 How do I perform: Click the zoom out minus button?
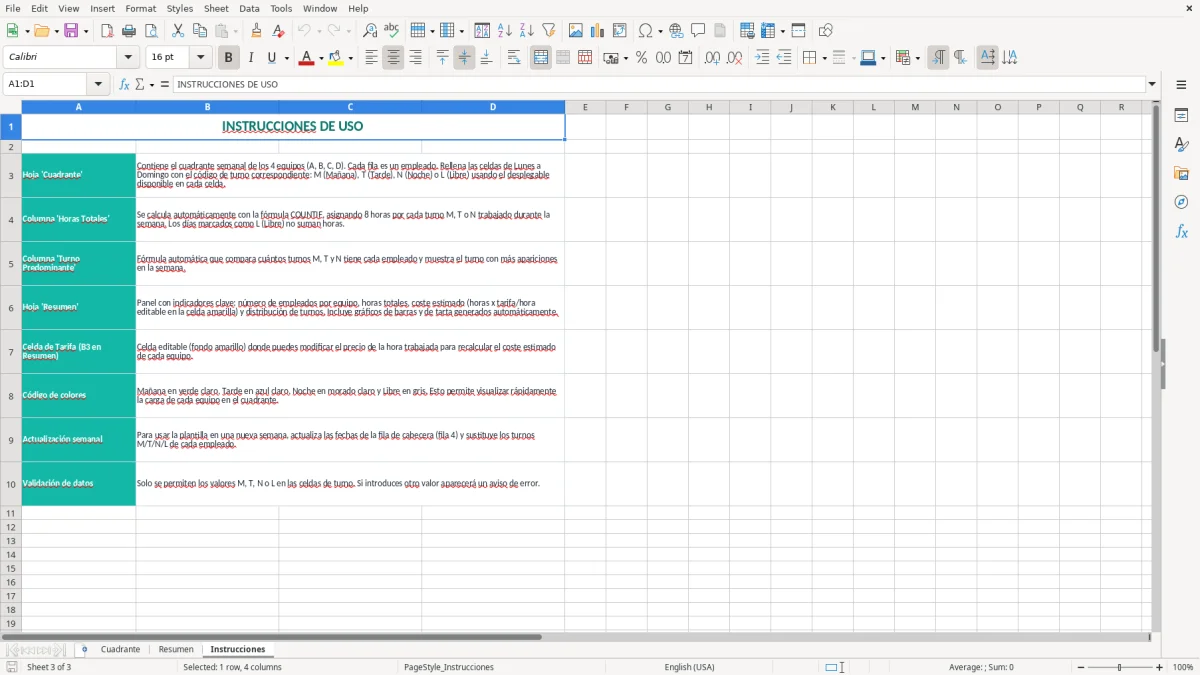[1081, 667]
